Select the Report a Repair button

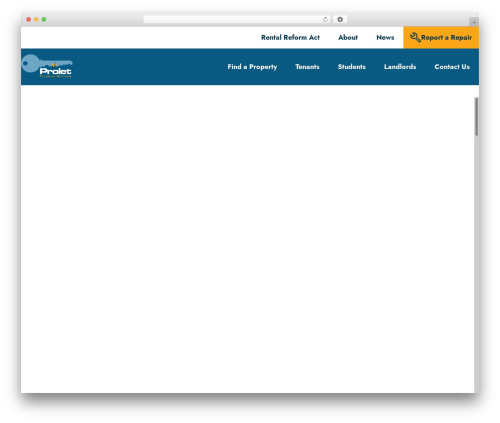coord(441,37)
